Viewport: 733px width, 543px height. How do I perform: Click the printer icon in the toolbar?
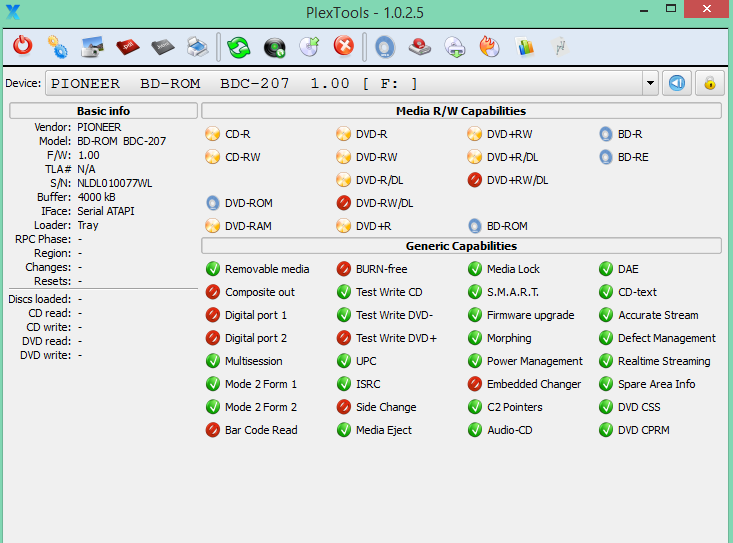point(197,47)
